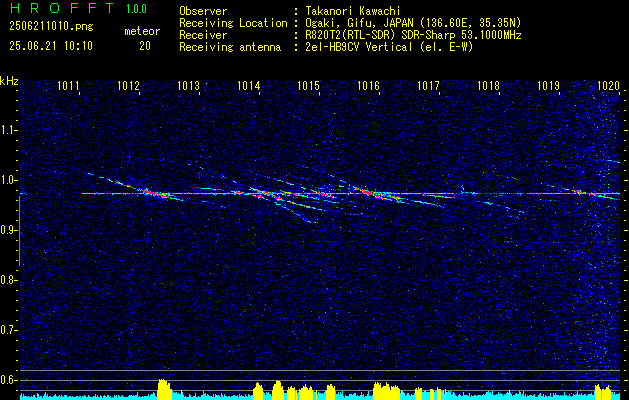Screen dimensions: 629x400
Task: Click the 1018 time axis label
Action: pyautogui.click(x=488, y=86)
